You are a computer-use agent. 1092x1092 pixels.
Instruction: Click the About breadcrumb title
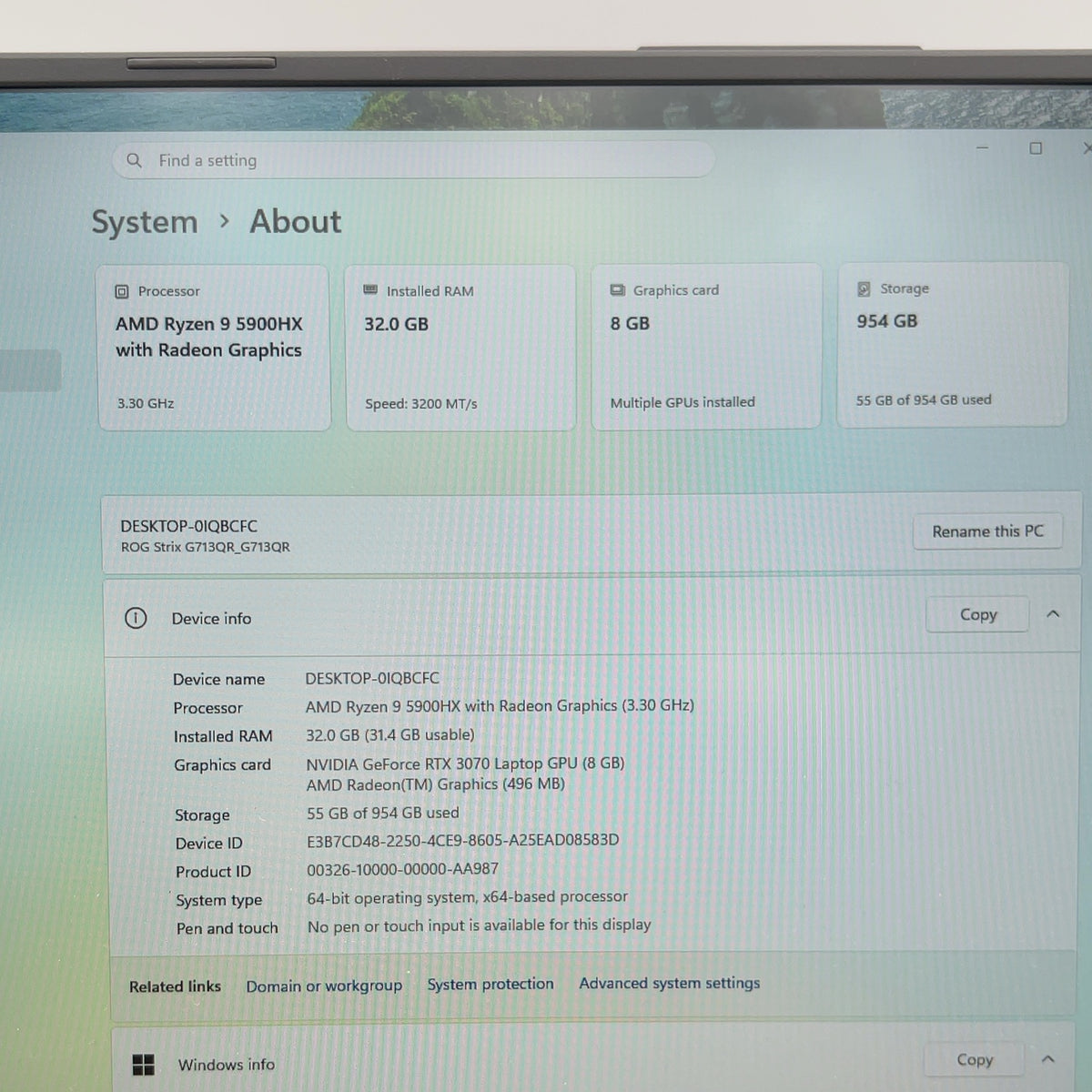[296, 222]
